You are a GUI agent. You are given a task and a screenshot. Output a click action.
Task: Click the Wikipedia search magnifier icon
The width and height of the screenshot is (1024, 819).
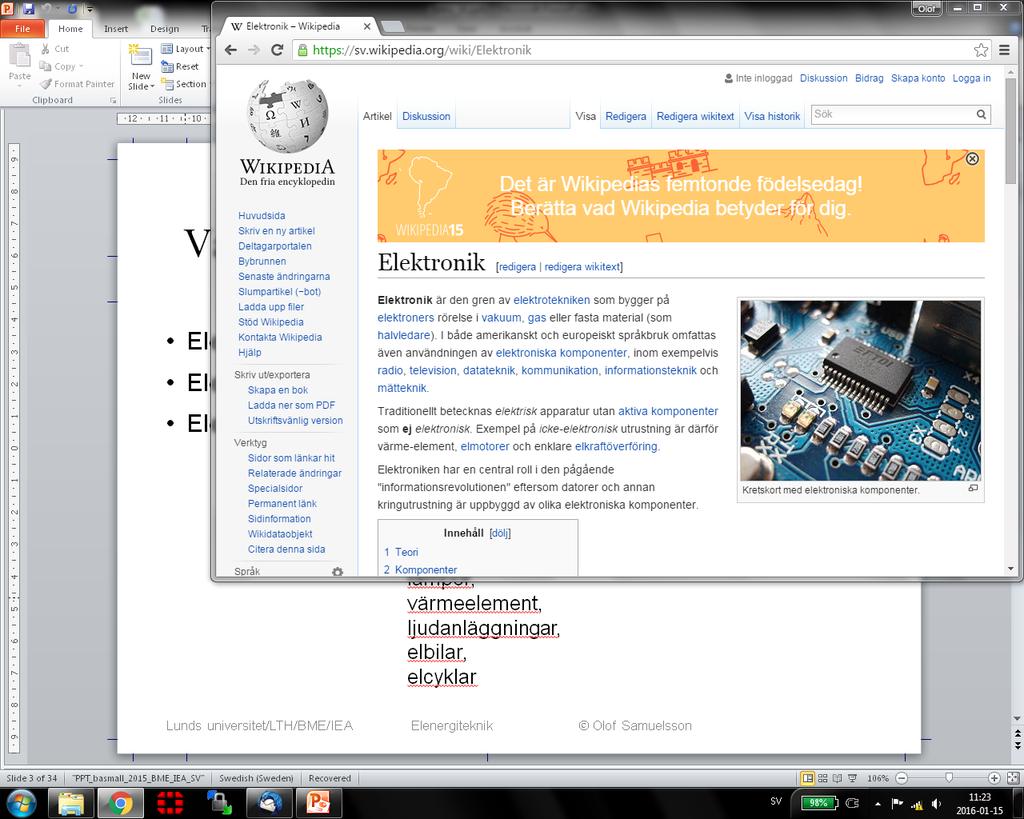(x=981, y=114)
